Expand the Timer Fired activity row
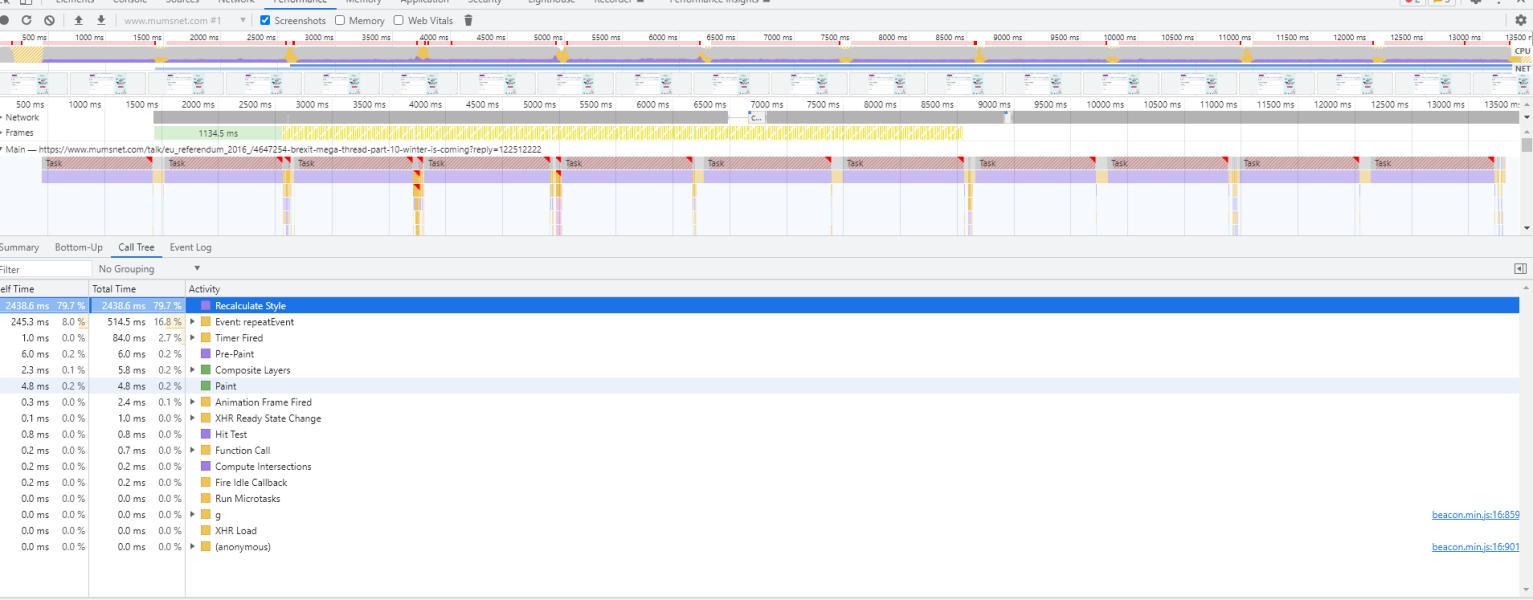The width and height of the screenshot is (1533, 600). (193, 338)
